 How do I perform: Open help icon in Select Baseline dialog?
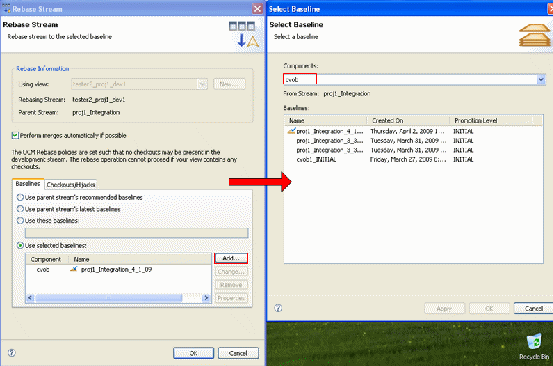point(278,308)
